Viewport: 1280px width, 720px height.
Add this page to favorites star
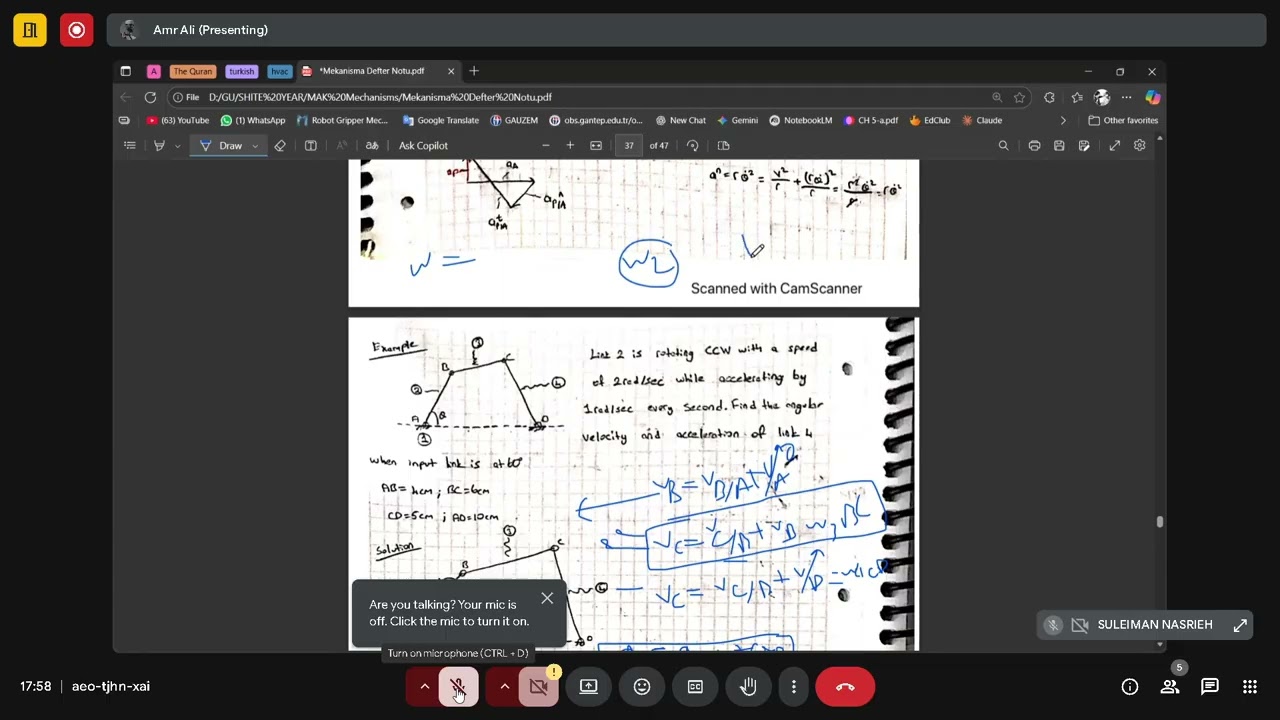pyautogui.click(x=1020, y=97)
